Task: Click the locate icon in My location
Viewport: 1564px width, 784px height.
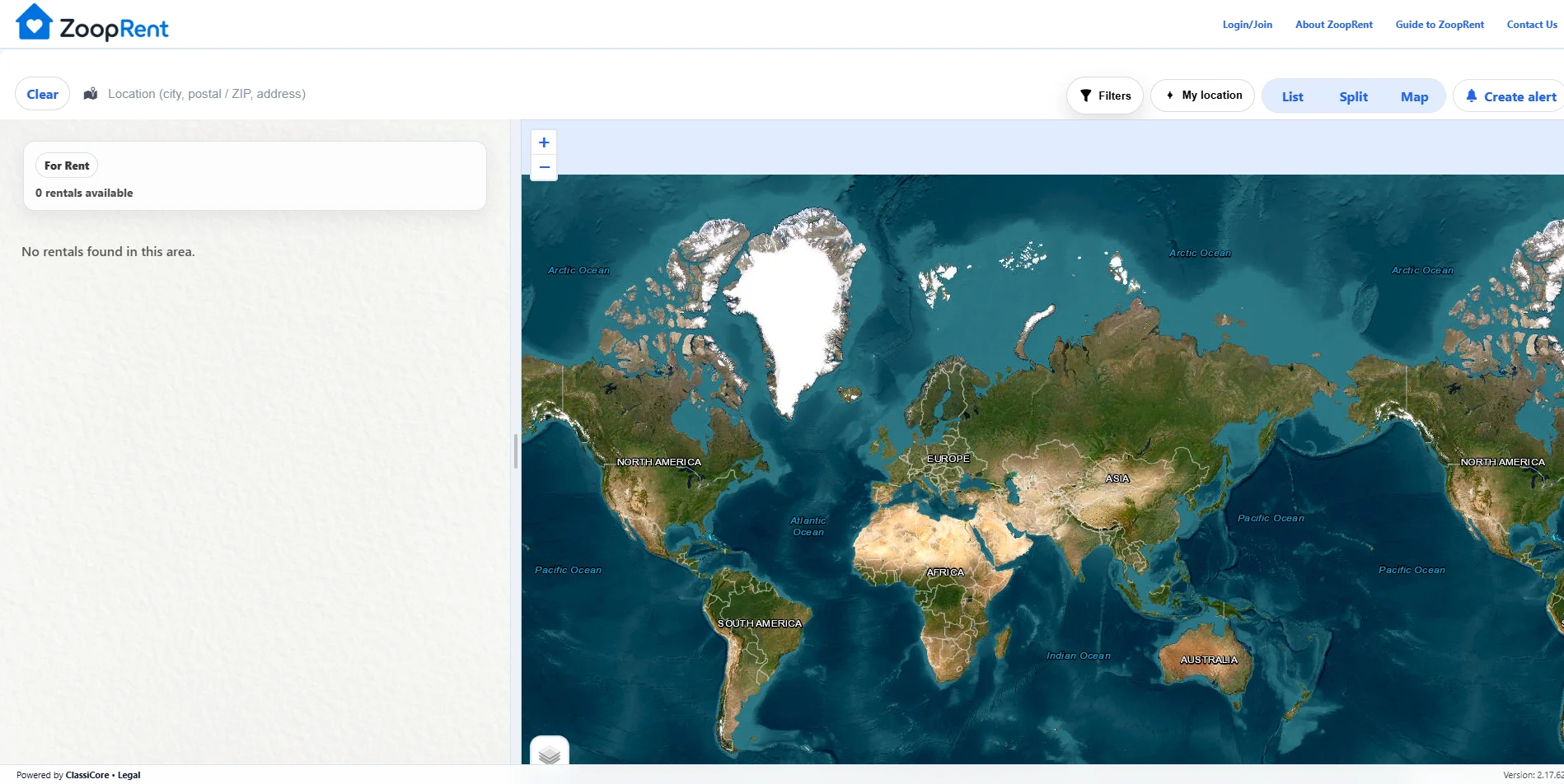Action: (1169, 96)
